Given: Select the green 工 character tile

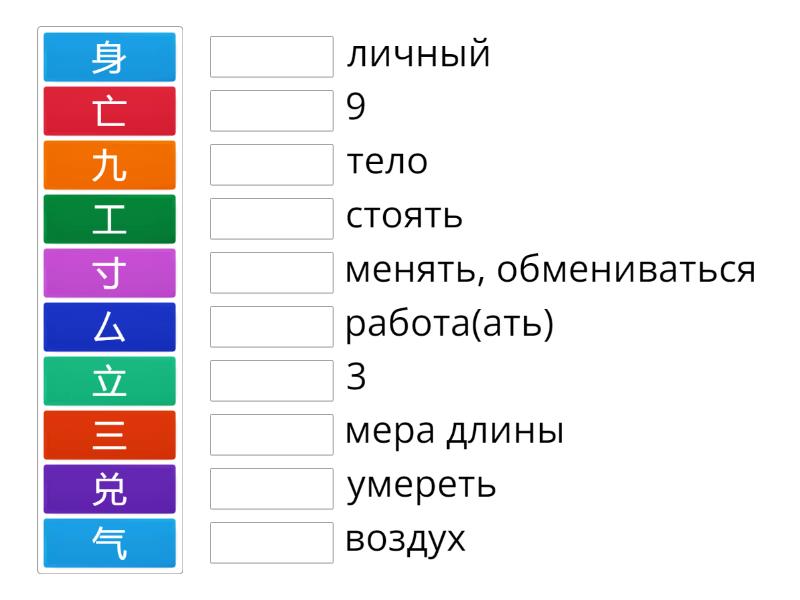Looking at the screenshot, I should (110, 219).
